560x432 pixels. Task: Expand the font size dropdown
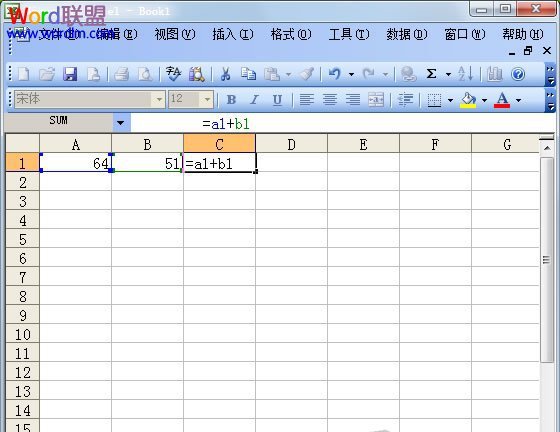point(207,99)
